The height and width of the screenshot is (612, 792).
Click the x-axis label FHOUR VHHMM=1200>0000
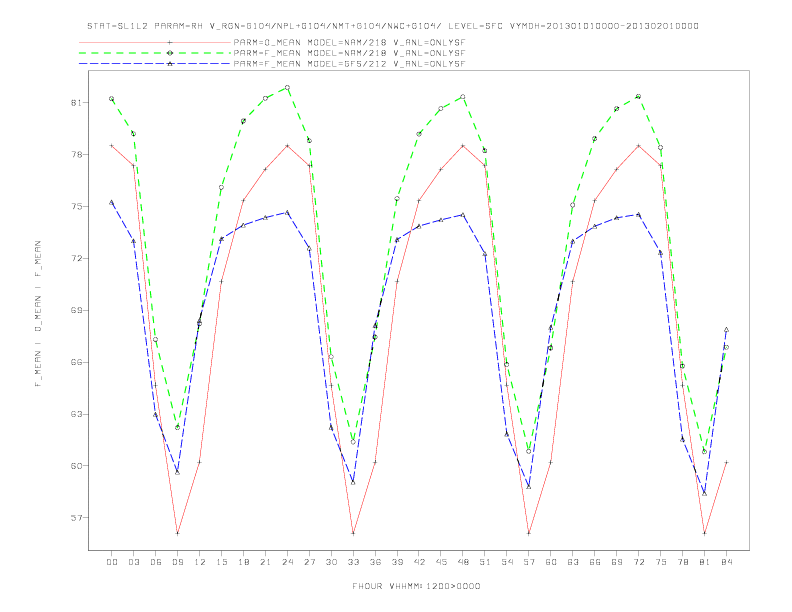coord(416,586)
